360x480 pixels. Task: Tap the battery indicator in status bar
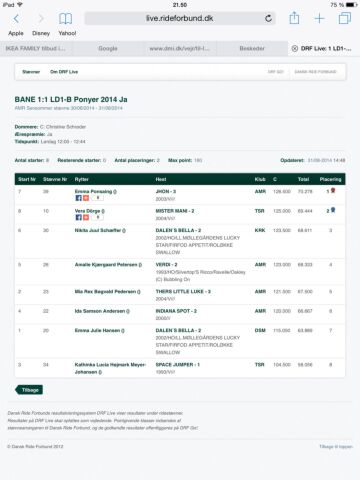coord(351,5)
